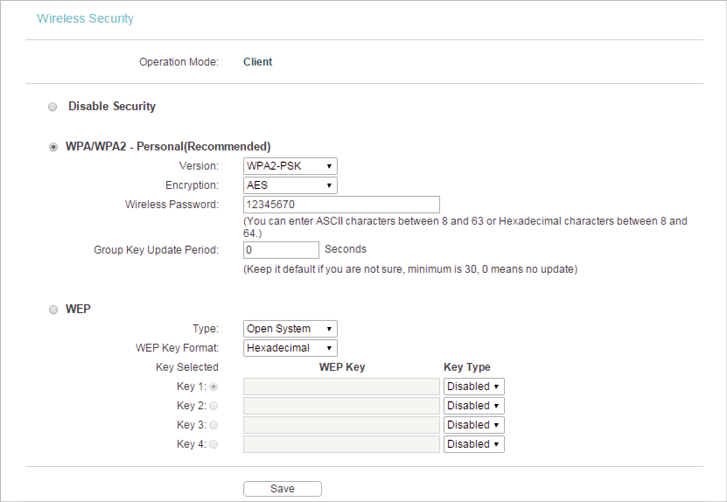This screenshot has height=502, width=727.
Task: Open Key 4 Key Type Disabled dropdown
Action: pos(474,445)
